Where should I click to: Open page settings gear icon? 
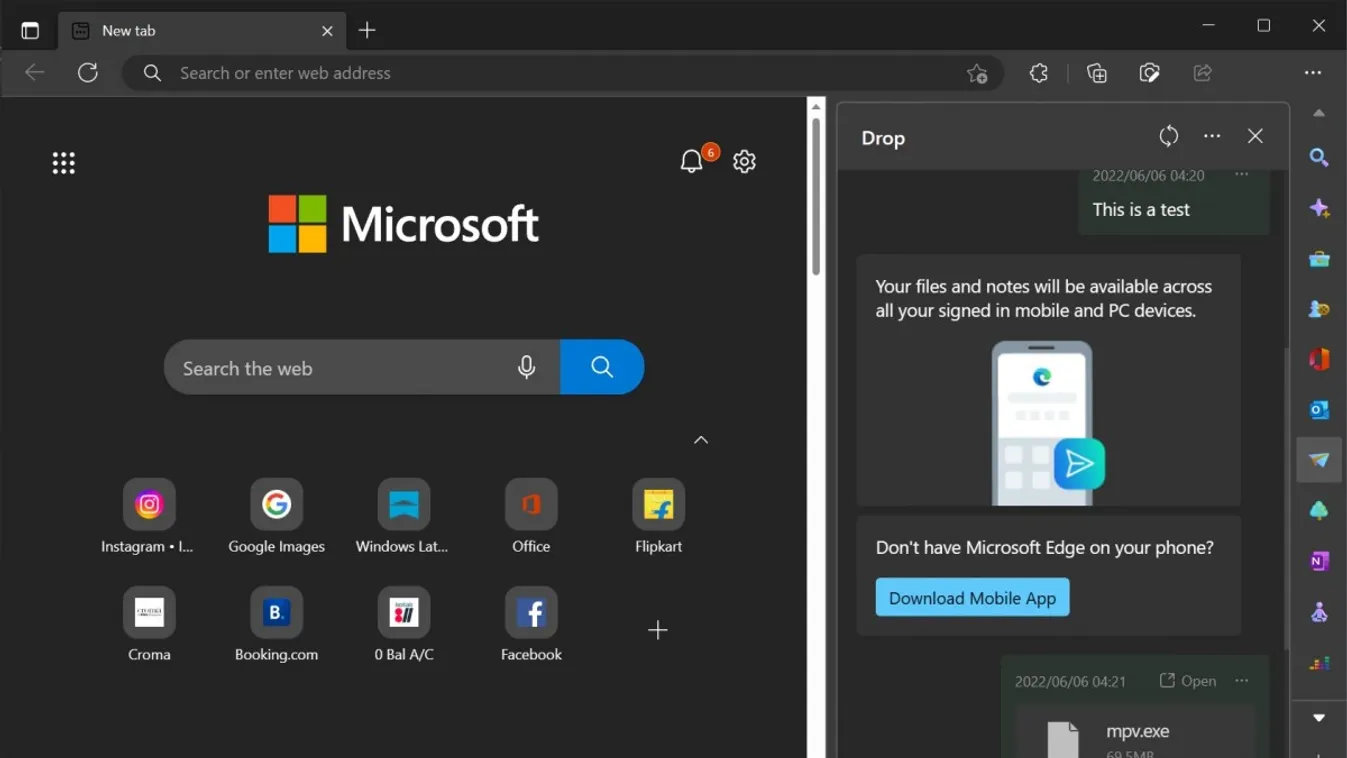[744, 161]
